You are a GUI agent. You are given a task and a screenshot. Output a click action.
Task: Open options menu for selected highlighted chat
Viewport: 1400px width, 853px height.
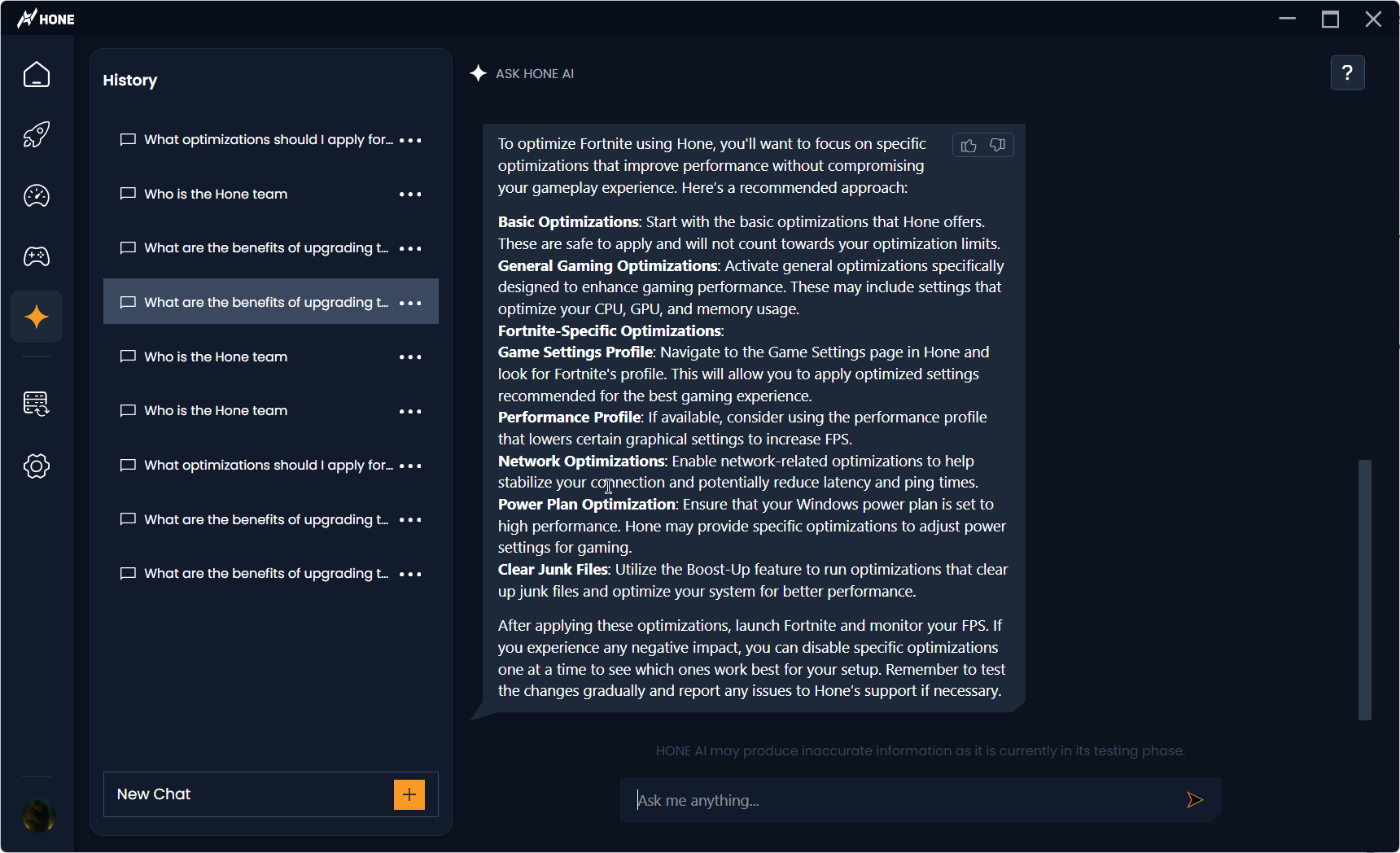tap(410, 303)
